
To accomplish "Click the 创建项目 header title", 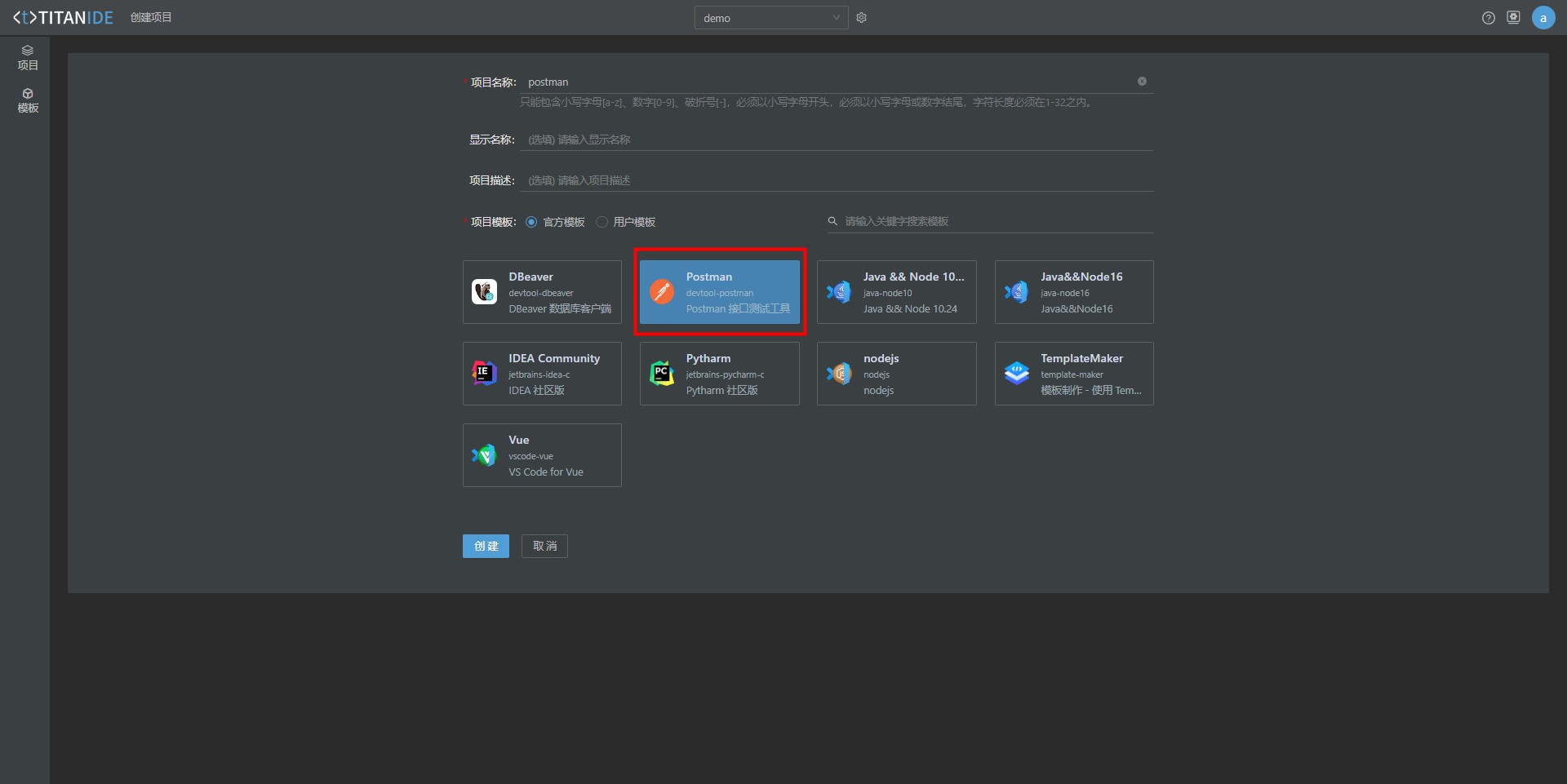I will 151,17.
